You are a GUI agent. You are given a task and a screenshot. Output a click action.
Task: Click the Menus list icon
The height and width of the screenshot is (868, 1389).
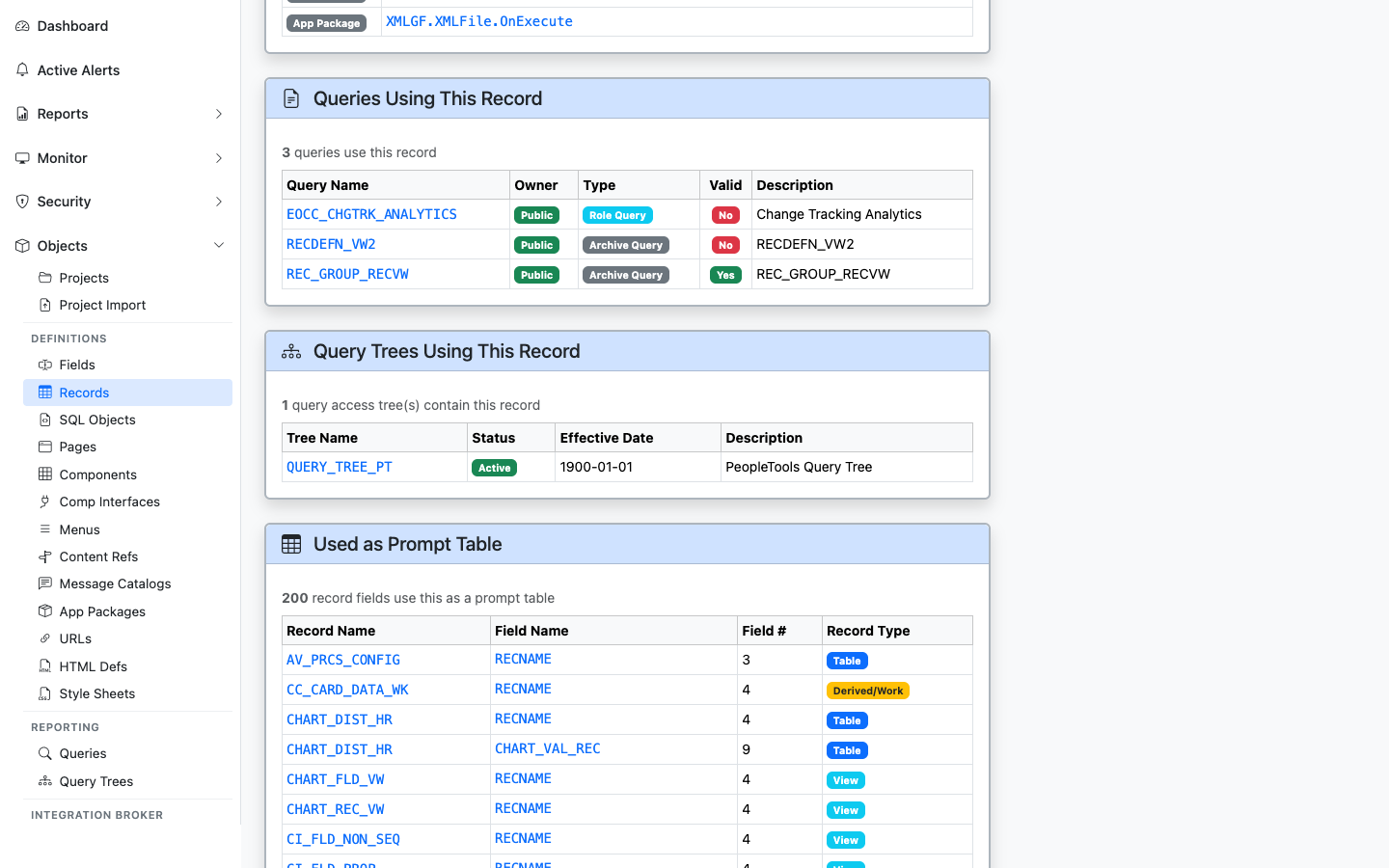[x=44, y=529]
